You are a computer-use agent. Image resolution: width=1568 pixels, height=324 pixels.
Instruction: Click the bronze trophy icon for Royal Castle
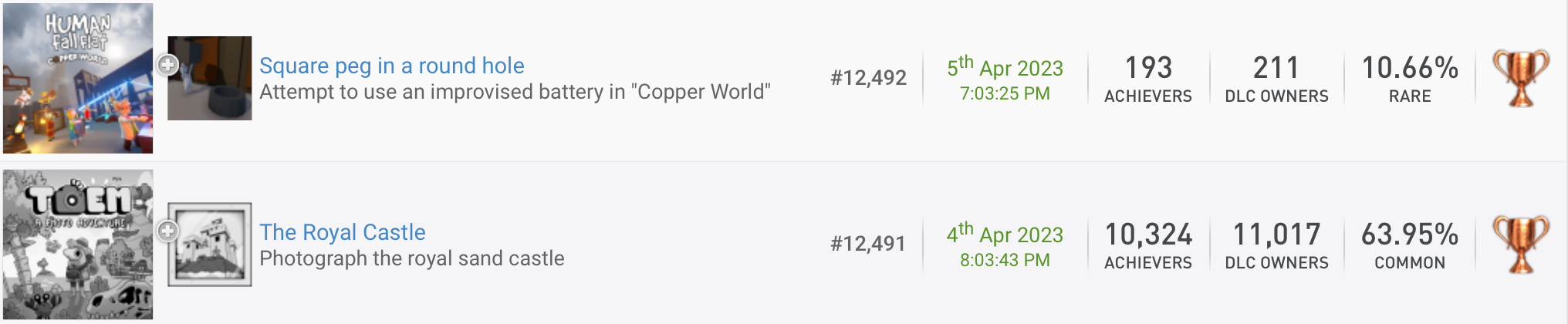1520,245
